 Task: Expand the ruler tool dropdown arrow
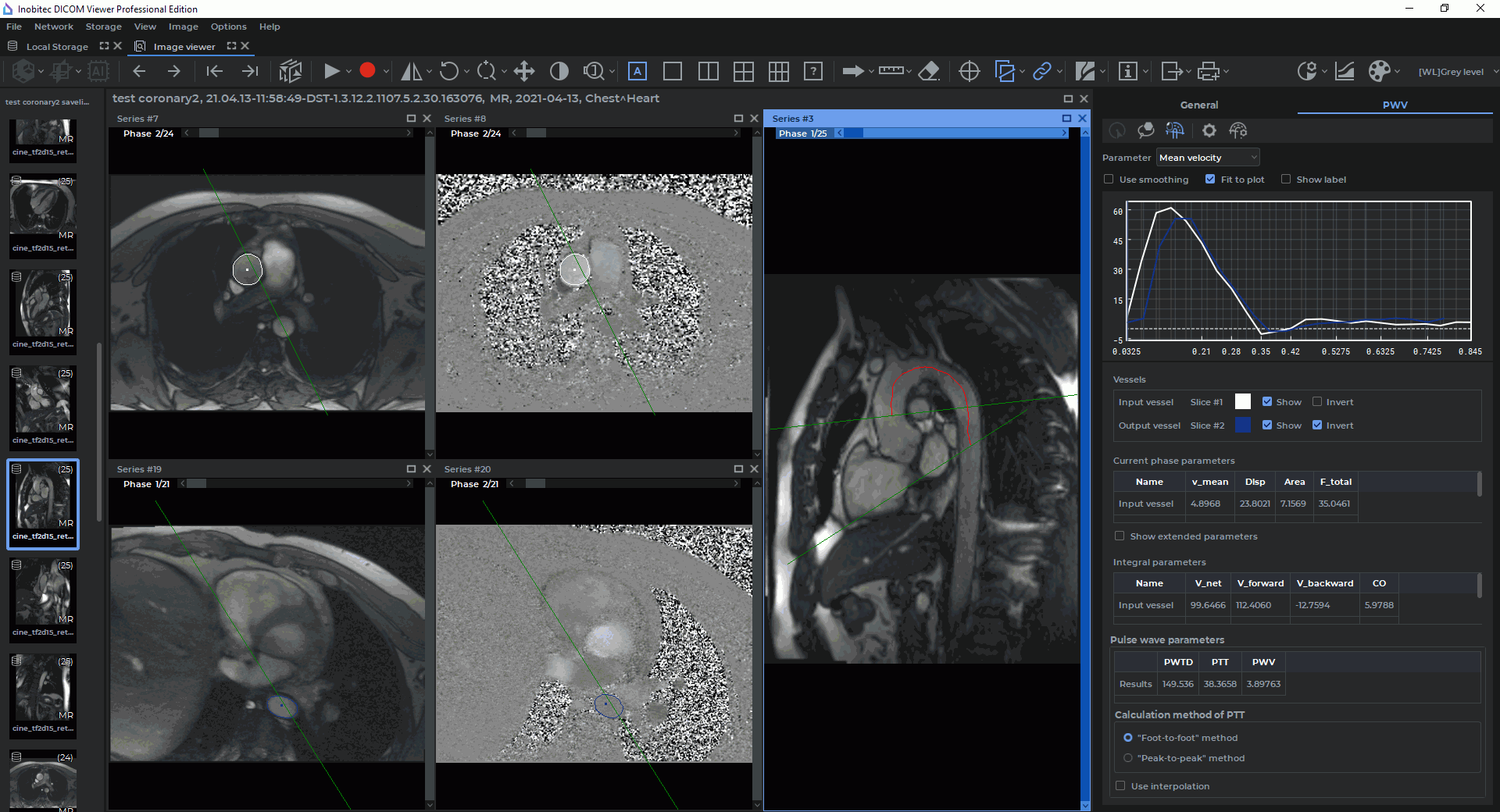tap(908, 71)
